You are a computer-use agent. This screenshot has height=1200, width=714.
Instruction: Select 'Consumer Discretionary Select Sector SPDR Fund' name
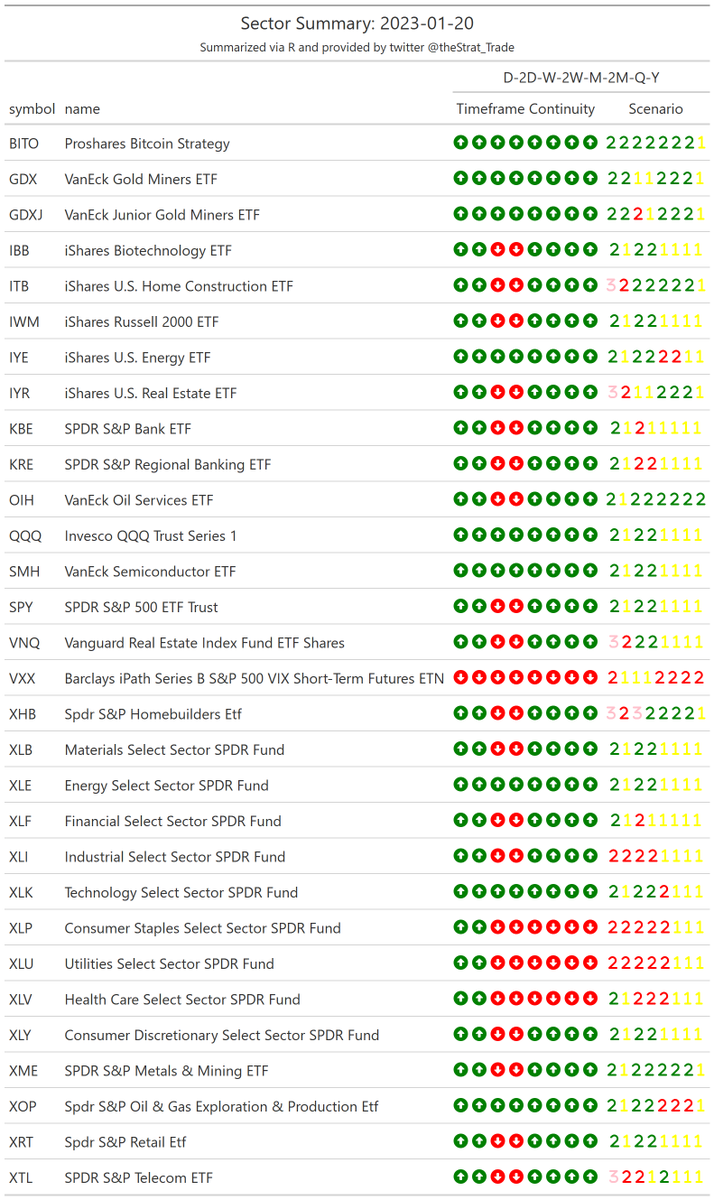(x=222, y=1035)
